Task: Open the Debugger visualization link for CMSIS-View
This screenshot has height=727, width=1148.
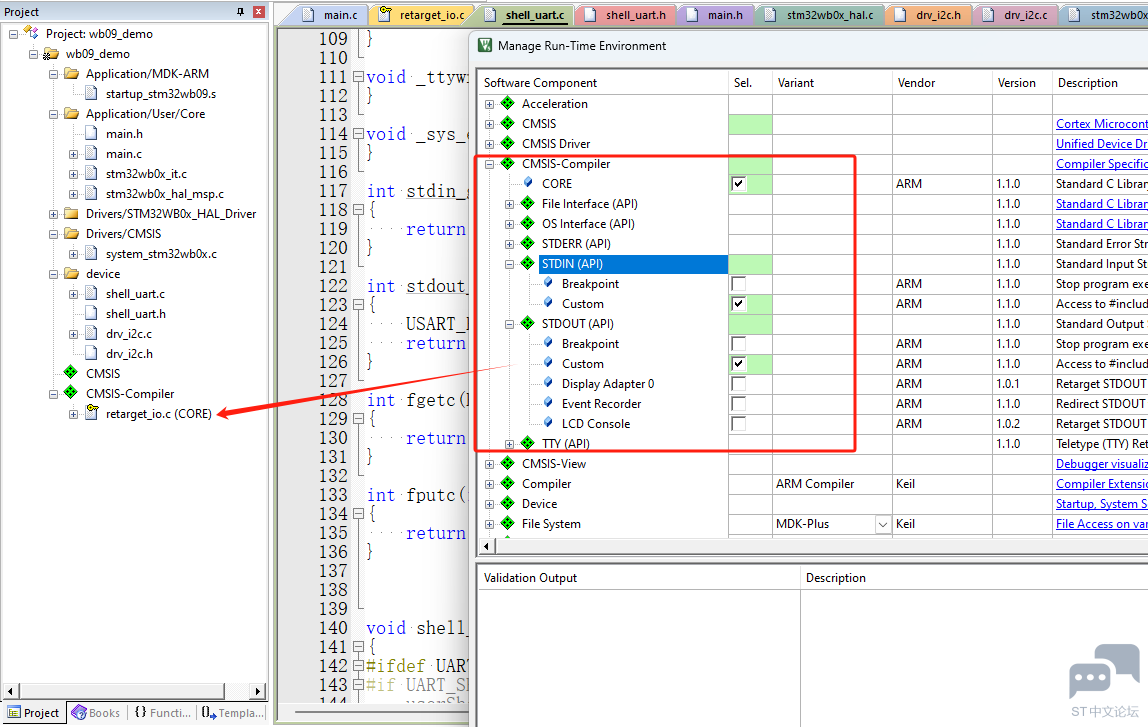Action: click(x=1102, y=463)
